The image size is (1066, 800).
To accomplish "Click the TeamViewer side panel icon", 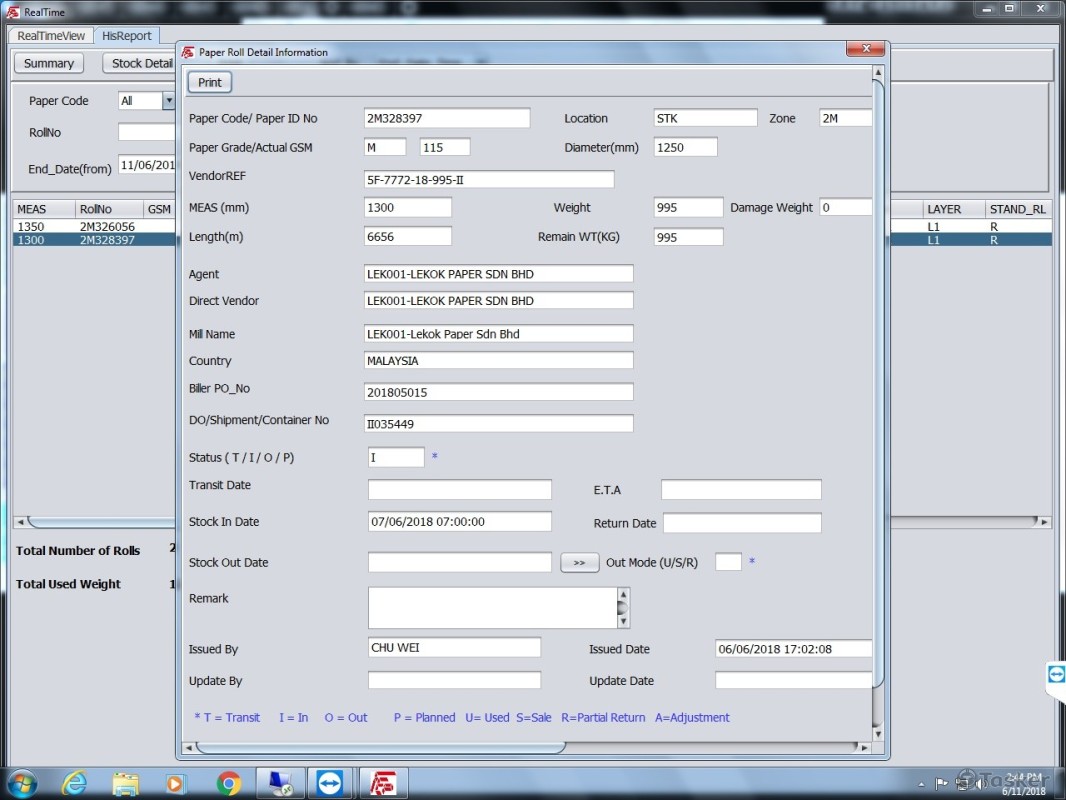I will tap(1056, 675).
